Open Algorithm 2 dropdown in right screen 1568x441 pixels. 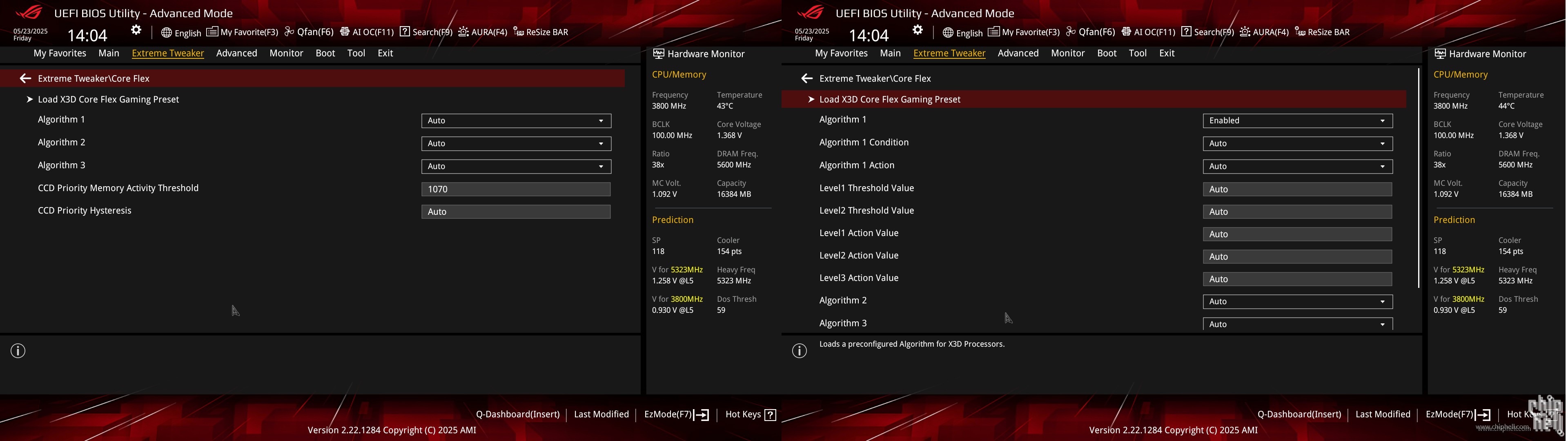click(1298, 301)
